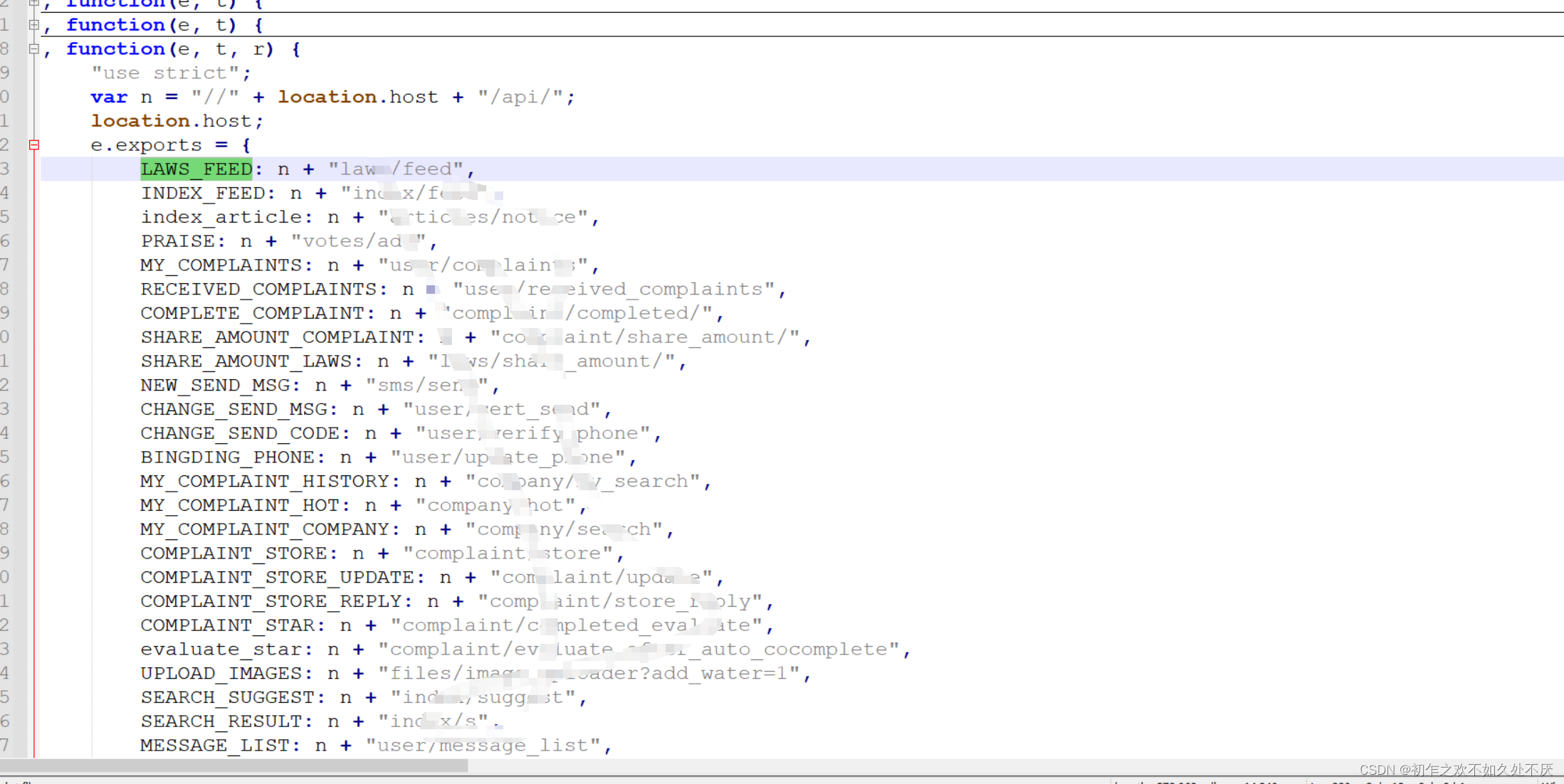The height and width of the screenshot is (784, 1564).
Task: Click the NEW_SEND_MSG key
Action: click(215, 386)
